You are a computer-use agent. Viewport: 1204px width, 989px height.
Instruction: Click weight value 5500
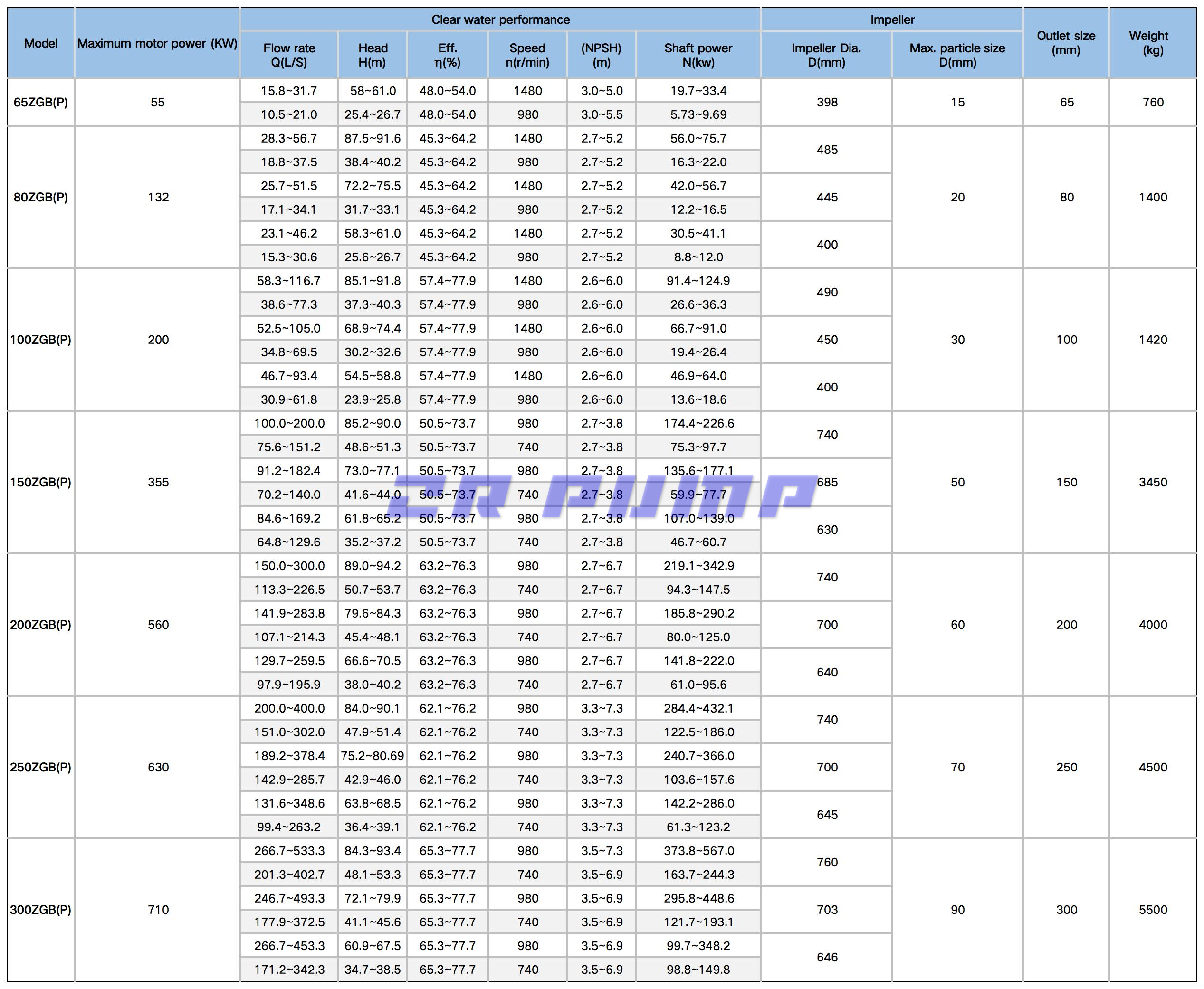[1153, 909]
